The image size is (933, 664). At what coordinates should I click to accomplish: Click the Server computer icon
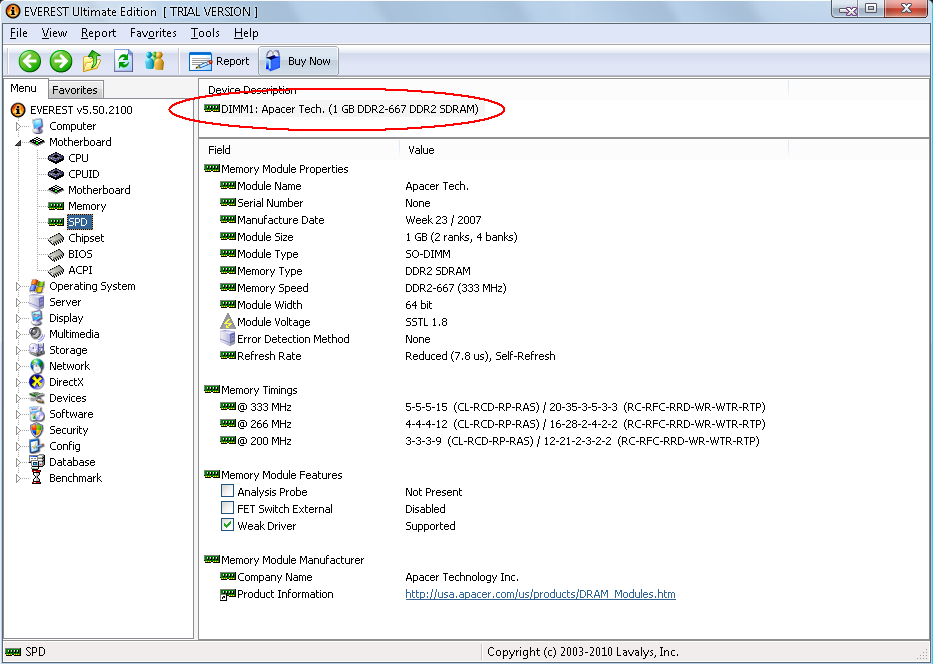[x=37, y=302]
